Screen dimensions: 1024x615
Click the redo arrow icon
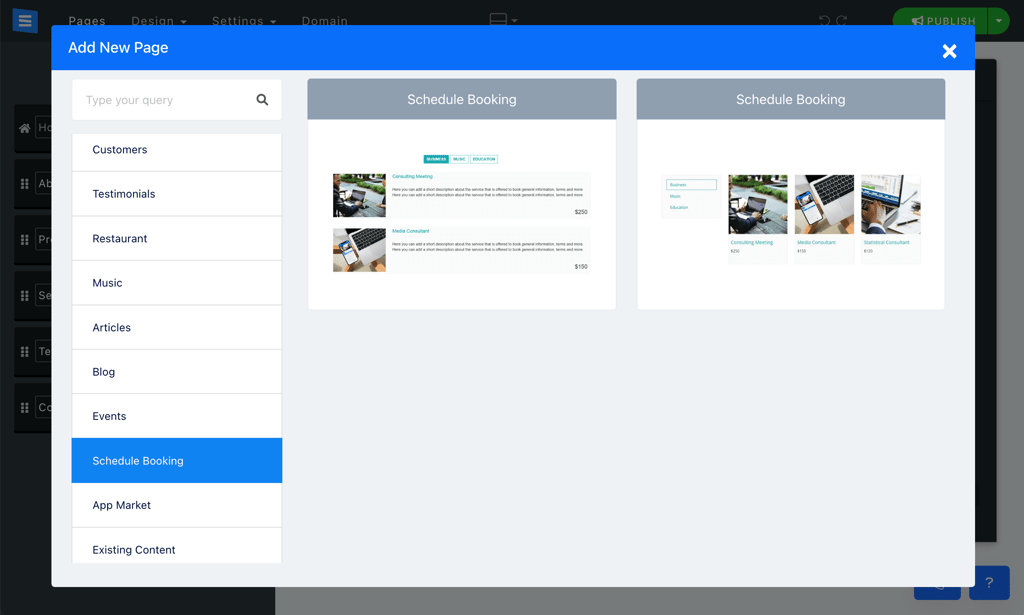tap(842, 21)
